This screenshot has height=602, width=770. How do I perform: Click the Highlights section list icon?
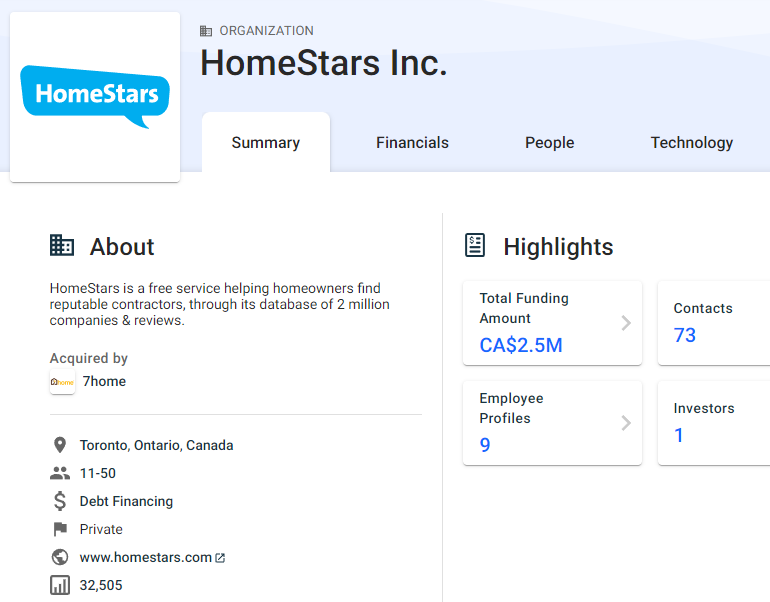476,246
